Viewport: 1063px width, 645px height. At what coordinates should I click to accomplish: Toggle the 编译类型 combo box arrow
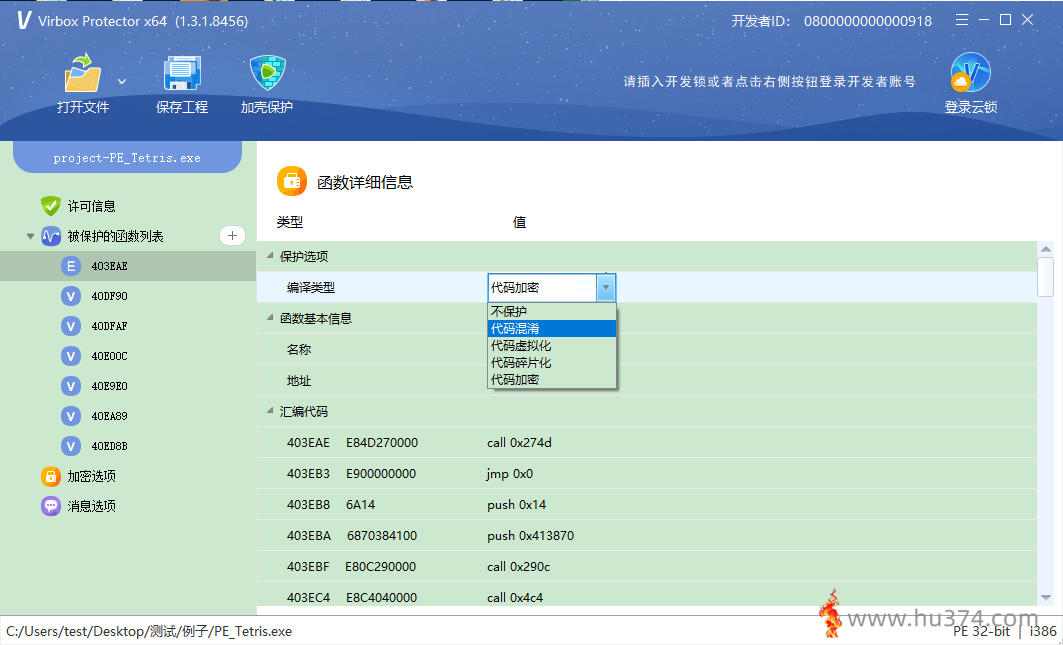(606, 288)
